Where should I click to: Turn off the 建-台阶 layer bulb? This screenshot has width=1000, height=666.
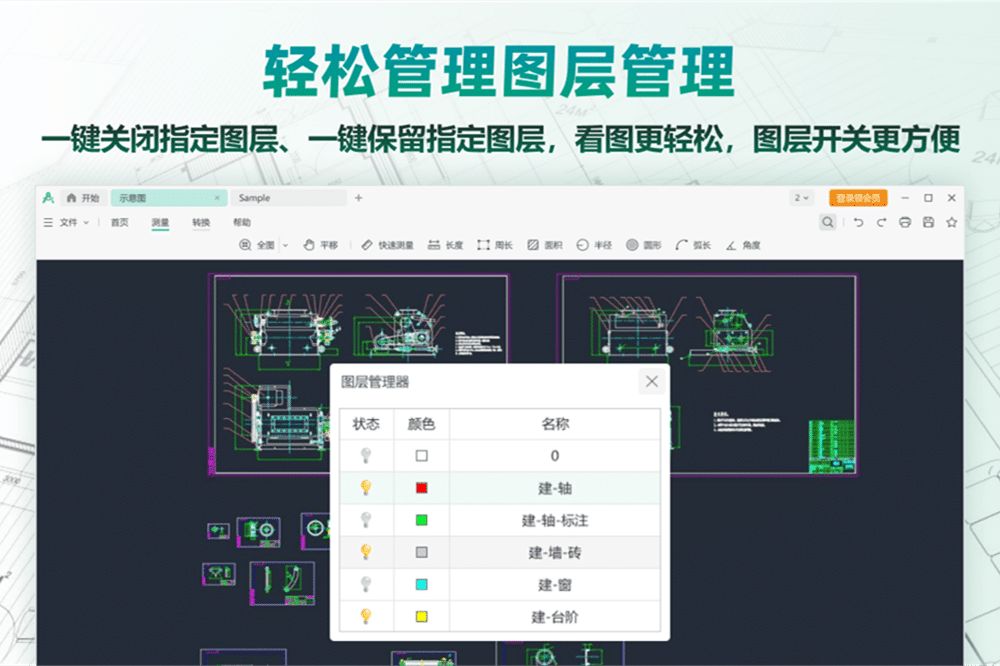(368, 616)
